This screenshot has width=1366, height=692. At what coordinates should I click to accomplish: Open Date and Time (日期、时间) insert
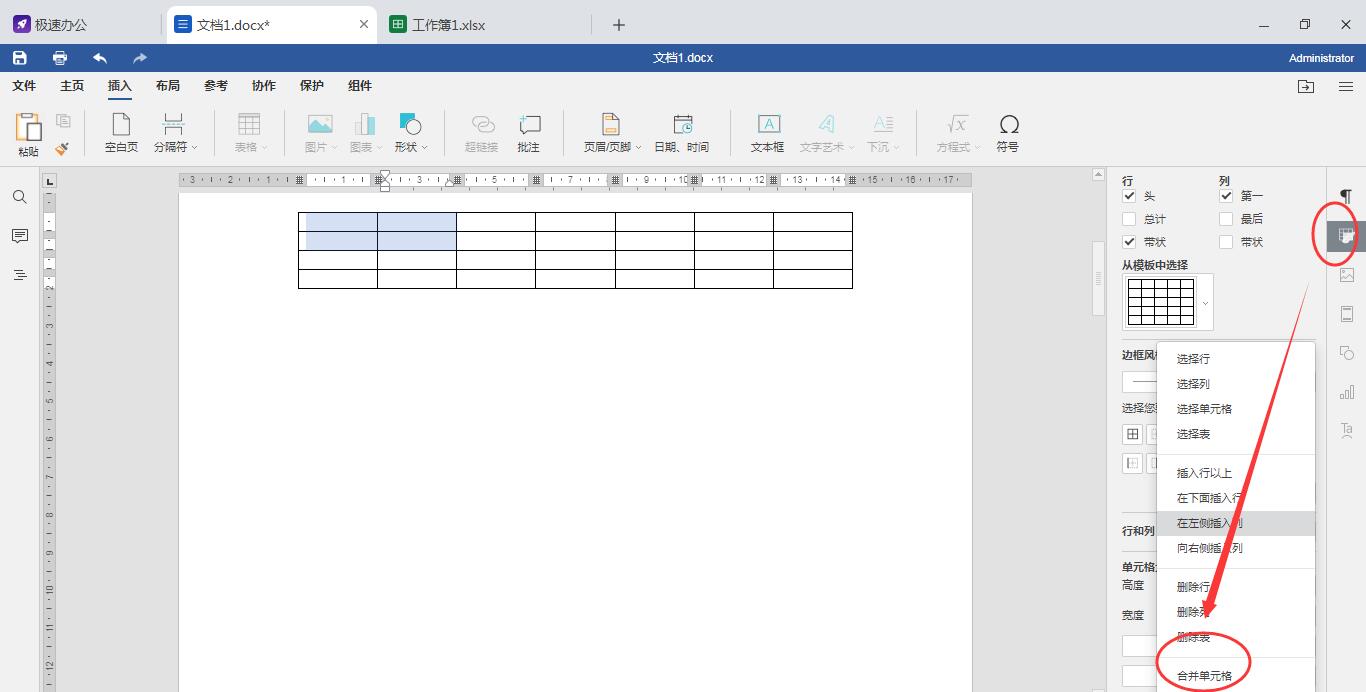pyautogui.click(x=681, y=133)
